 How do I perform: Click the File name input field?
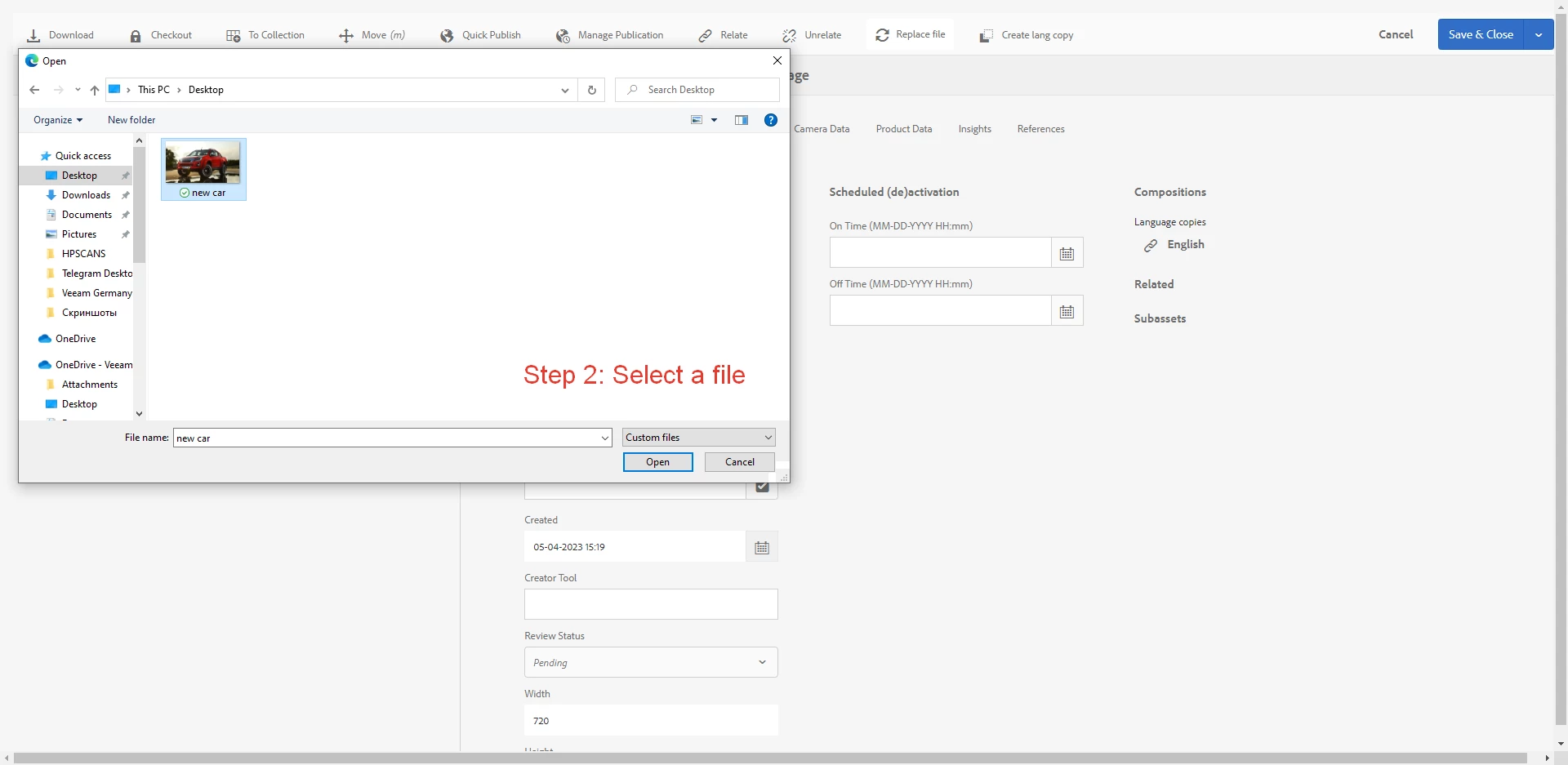[x=388, y=438]
